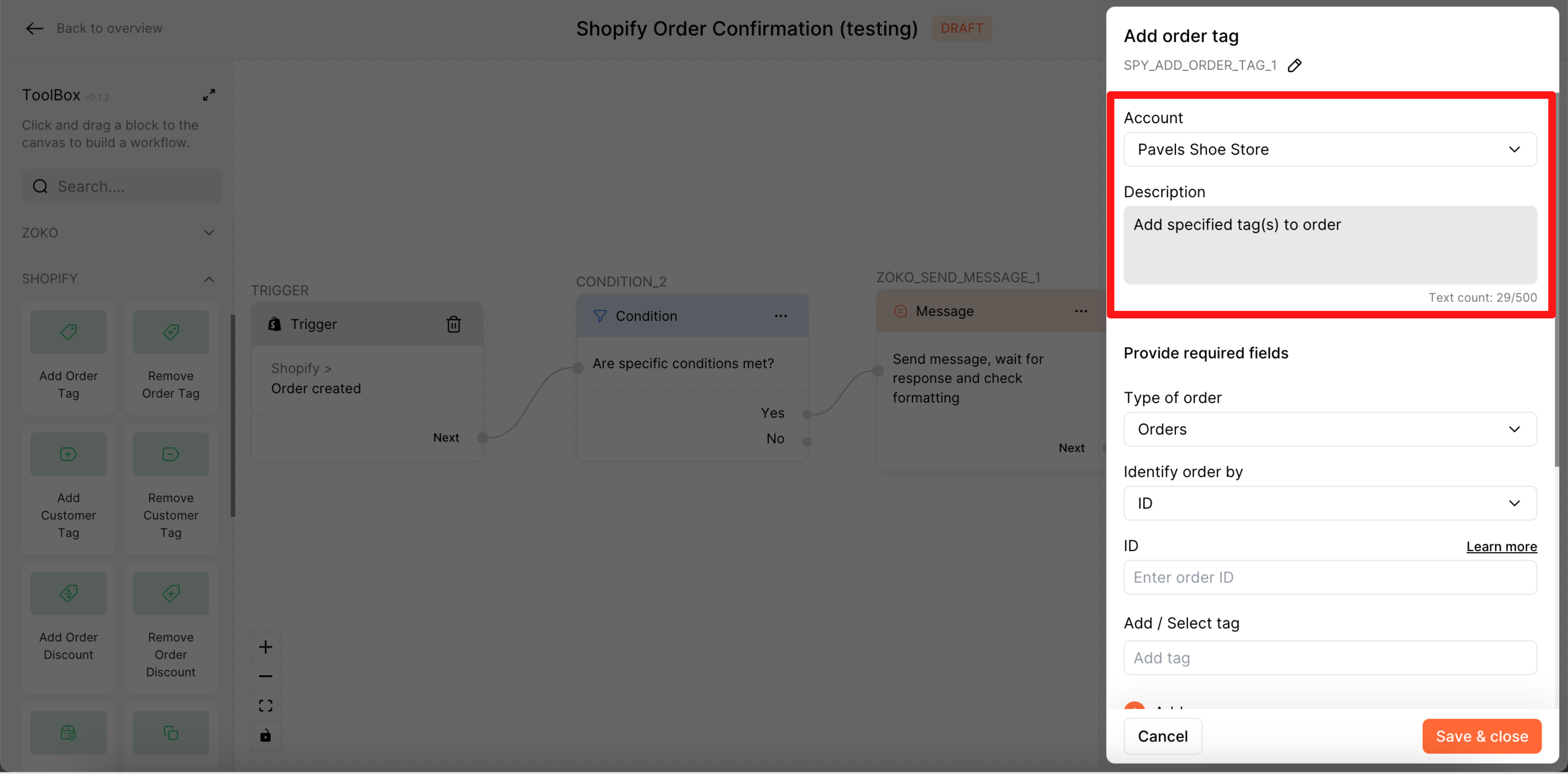The width and height of the screenshot is (1568, 774).
Task: Expand the ToolBox panel icon
Action: coord(209,95)
